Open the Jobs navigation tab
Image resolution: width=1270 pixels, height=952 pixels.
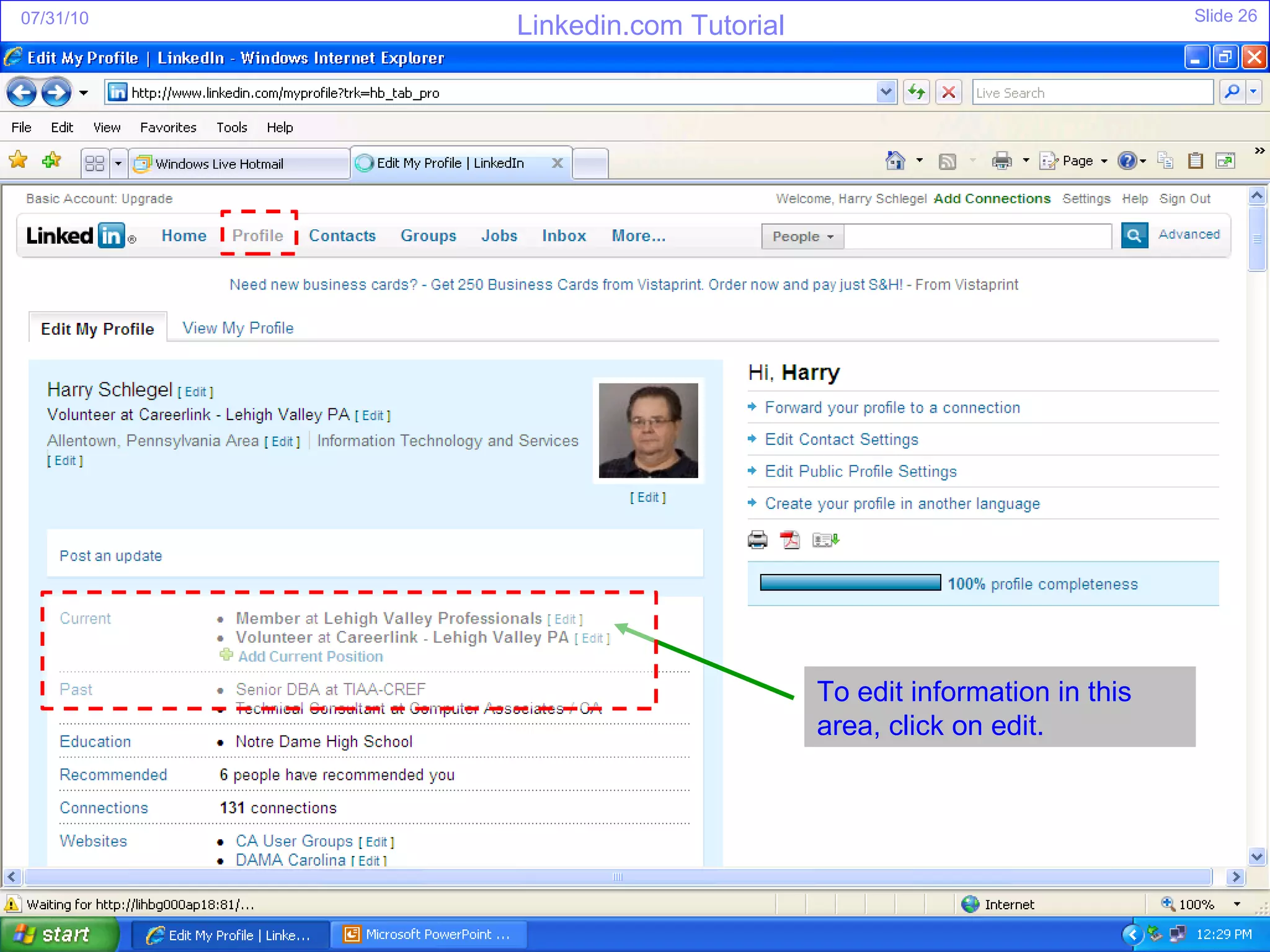(x=499, y=236)
